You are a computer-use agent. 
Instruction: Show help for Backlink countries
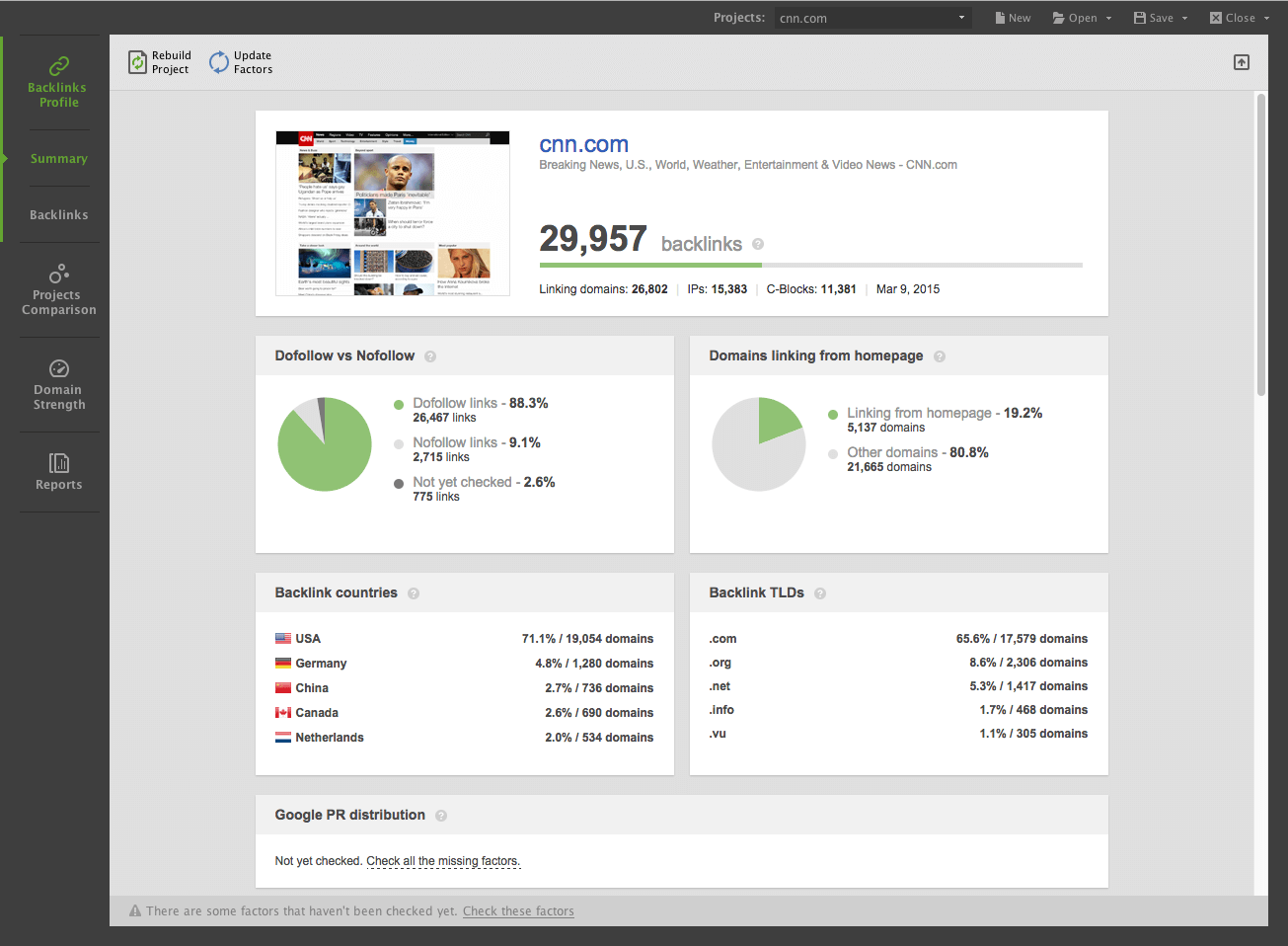point(414,593)
